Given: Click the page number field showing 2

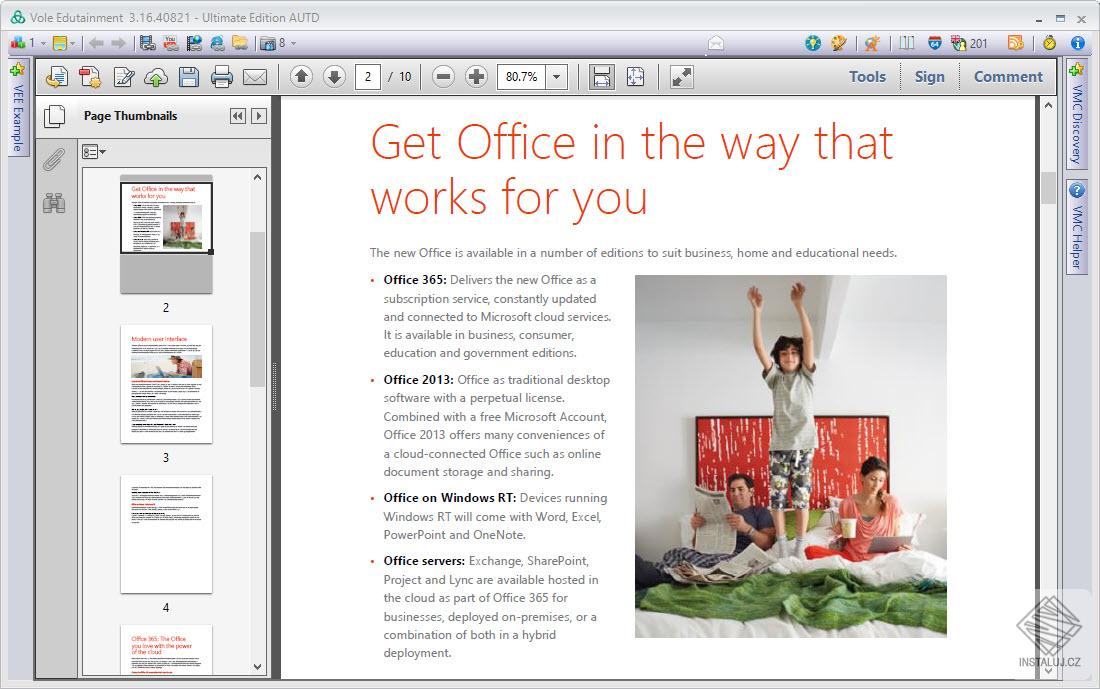Looking at the screenshot, I should (368, 76).
